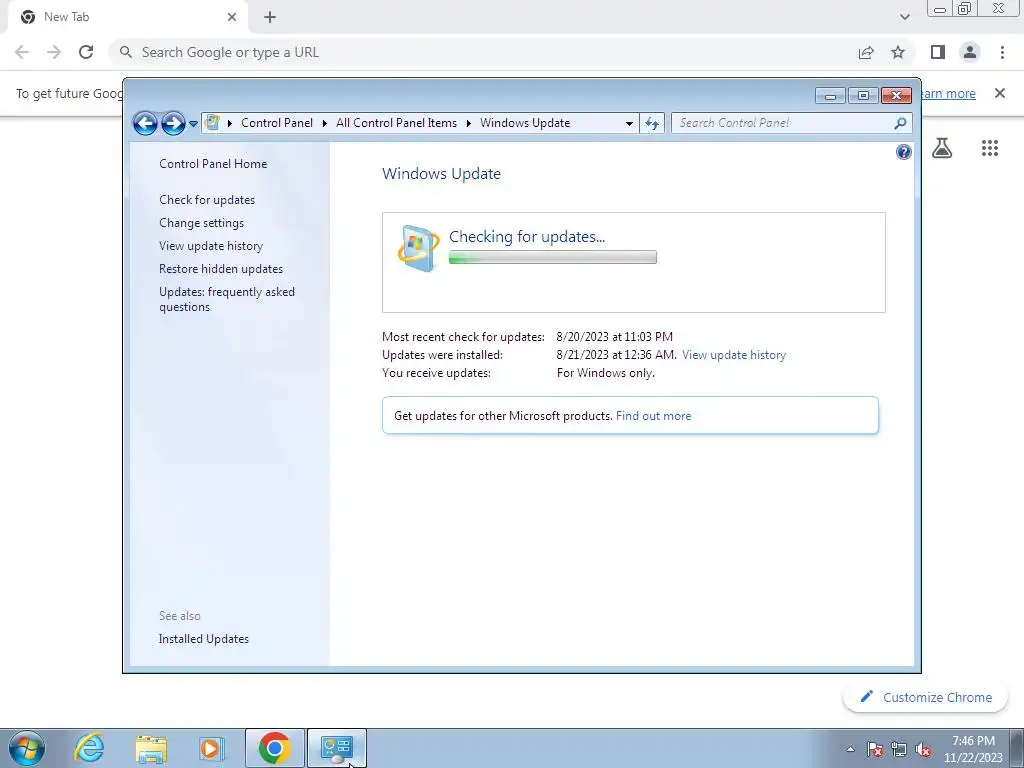Switch to Chrome from taskbar
Image resolution: width=1024 pixels, height=768 pixels.
tap(274, 748)
